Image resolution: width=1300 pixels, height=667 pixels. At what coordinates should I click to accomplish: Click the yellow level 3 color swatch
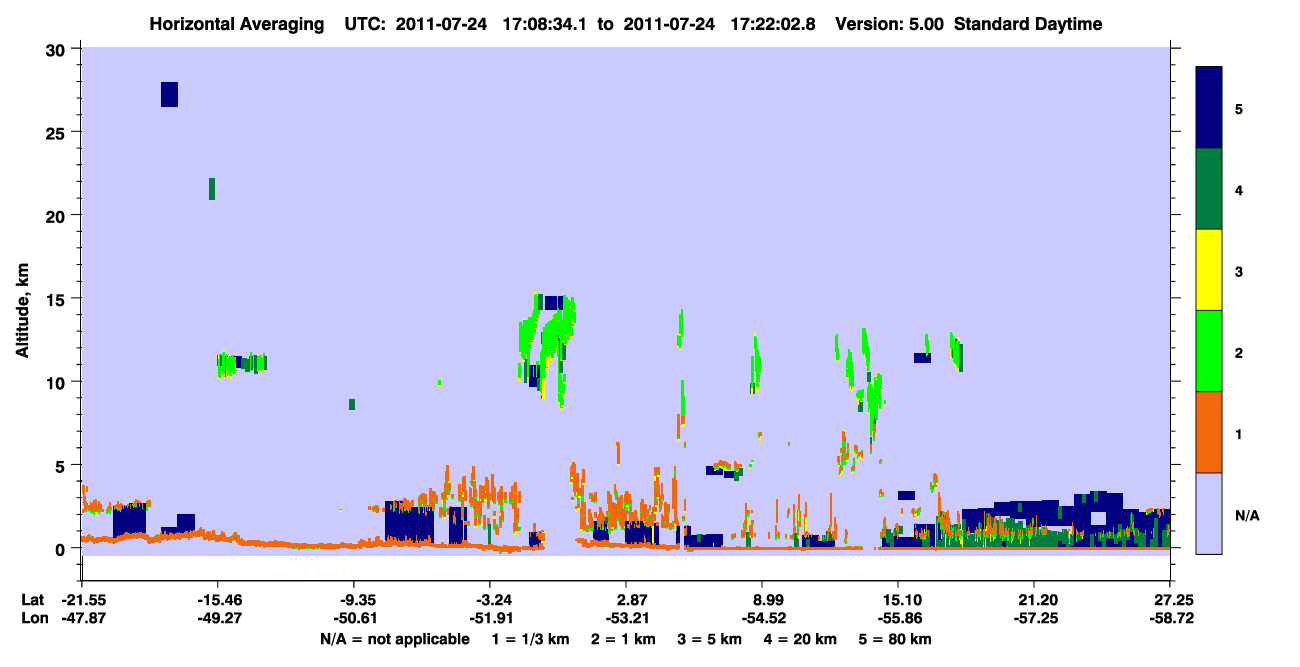[1209, 270]
